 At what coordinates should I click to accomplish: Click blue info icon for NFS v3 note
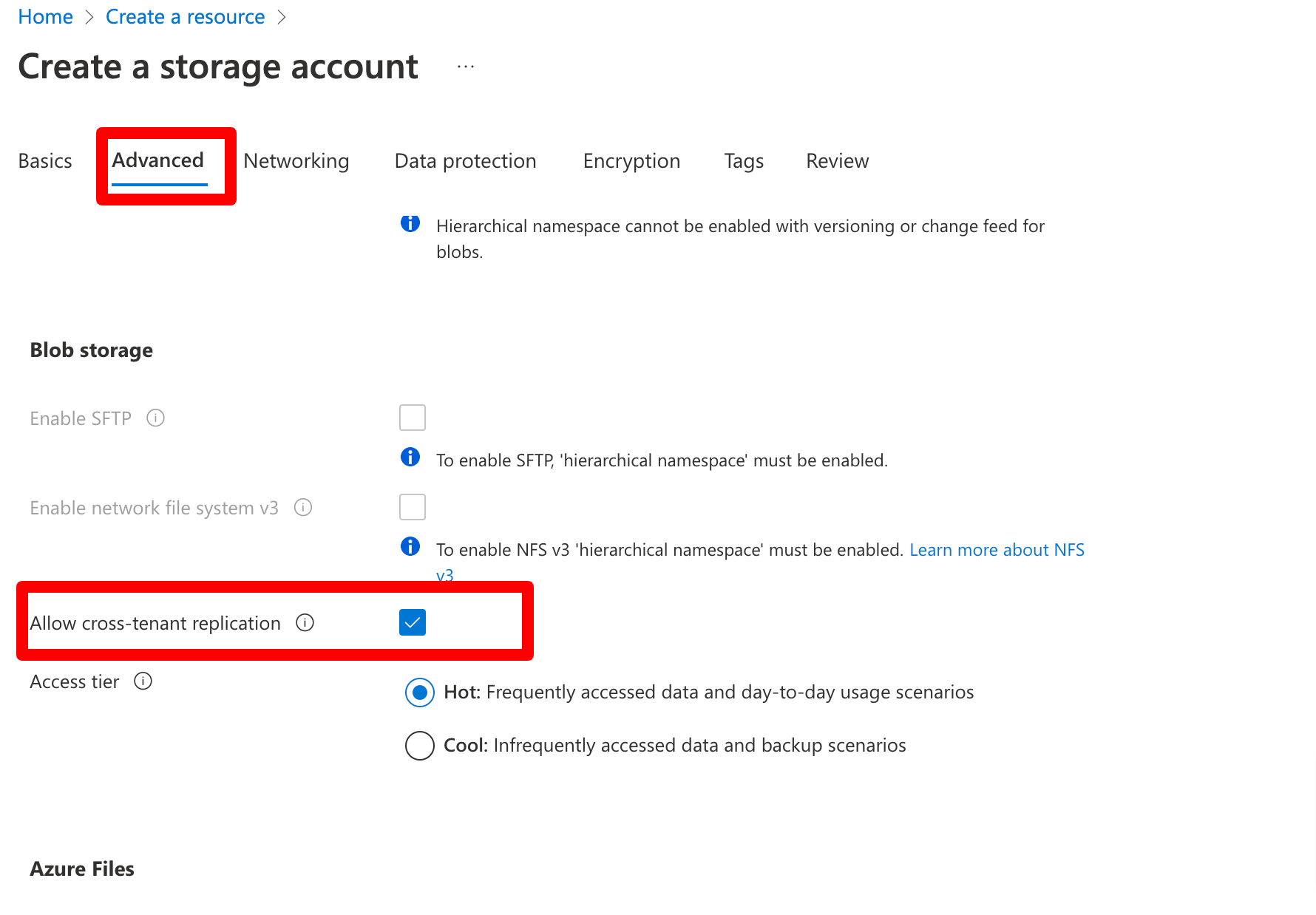[410, 547]
